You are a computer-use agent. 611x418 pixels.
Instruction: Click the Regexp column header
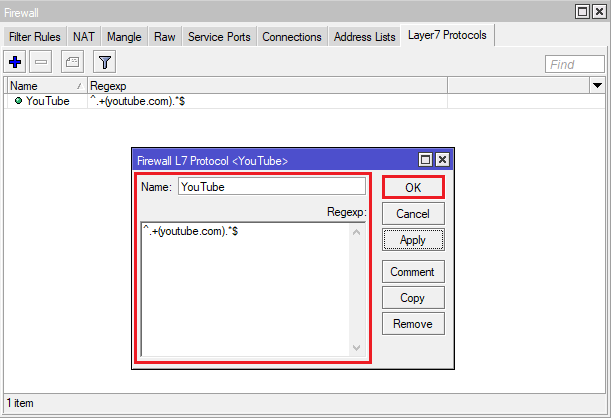point(267,86)
